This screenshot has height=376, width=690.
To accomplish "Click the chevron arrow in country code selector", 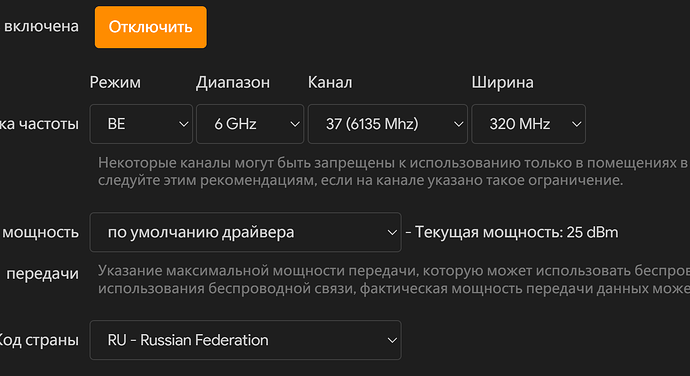I will pyautogui.click(x=392, y=340).
